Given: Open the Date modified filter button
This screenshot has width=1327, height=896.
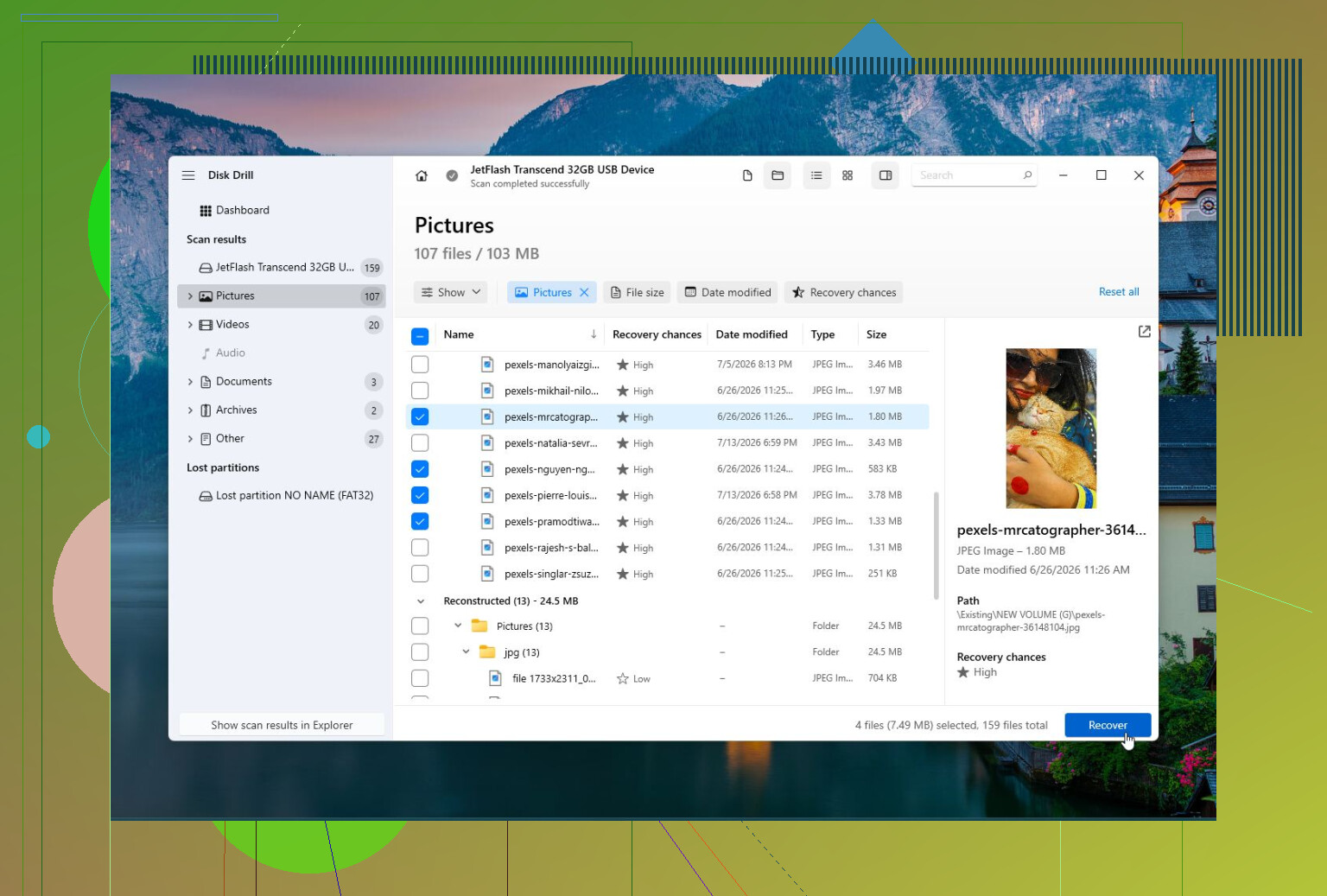Looking at the screenshot, I should tap(727, 293).
